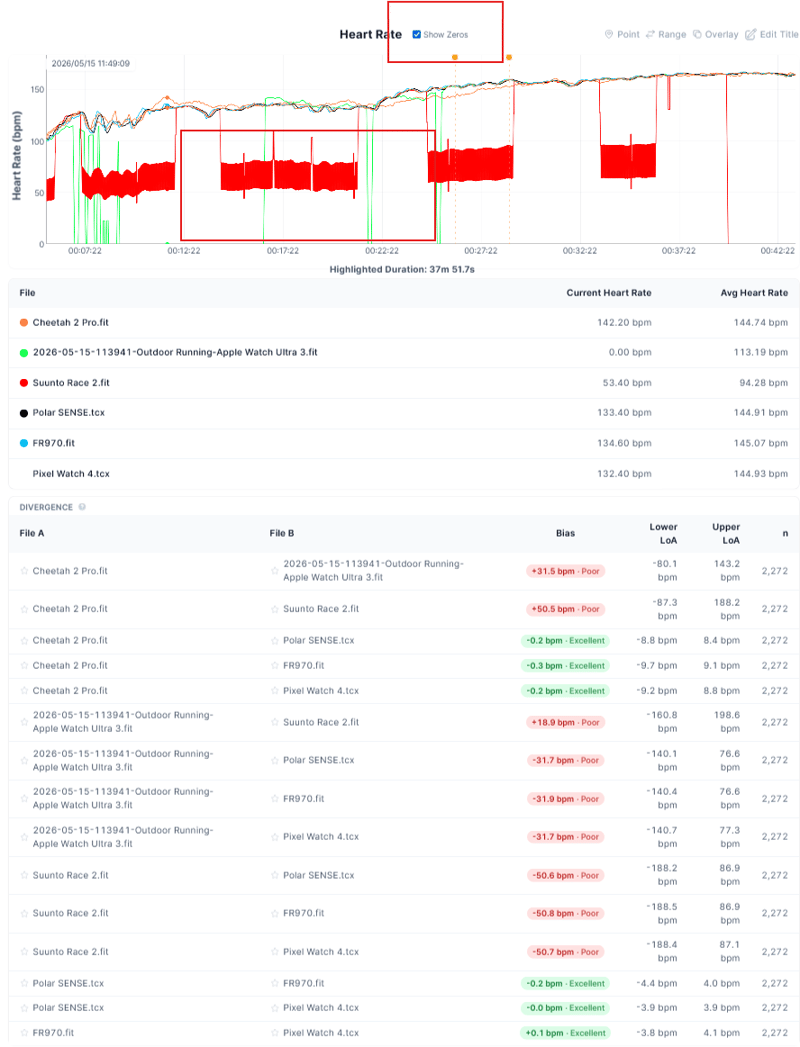Click the Point marker tool icon
This screenshot has width=800, height=1047.
point(608,34)
